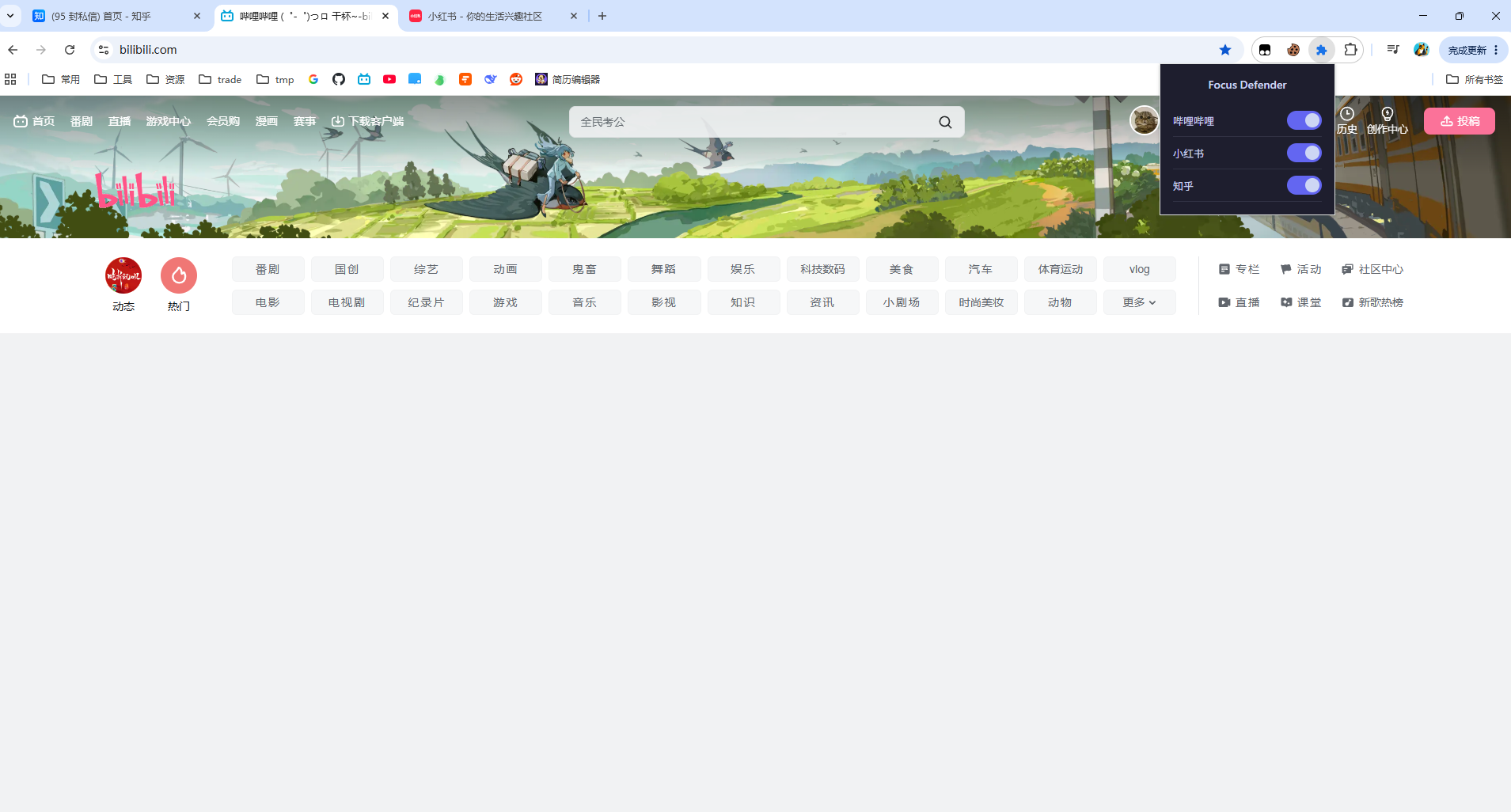Open the 热门 flame icon
1511x812 pixels.
click(x=179, y=275)
